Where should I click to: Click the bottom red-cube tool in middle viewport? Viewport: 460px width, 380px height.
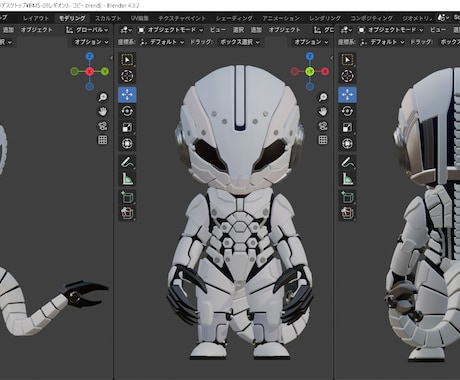click(127, 213)
